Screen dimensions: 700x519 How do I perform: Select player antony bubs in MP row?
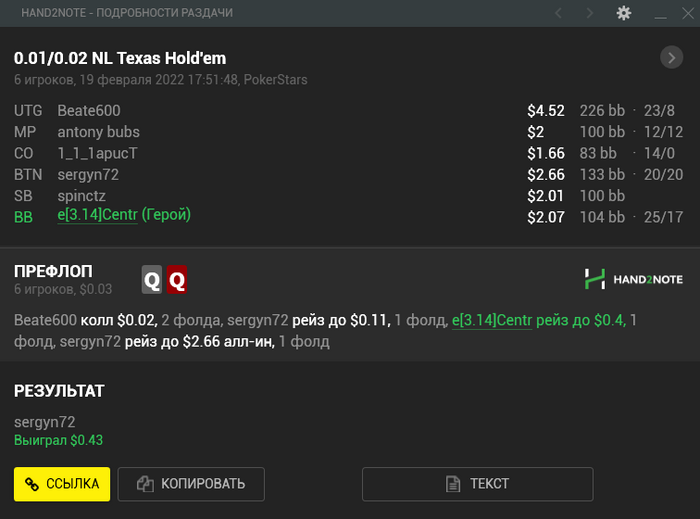click(x=99, y=132)
